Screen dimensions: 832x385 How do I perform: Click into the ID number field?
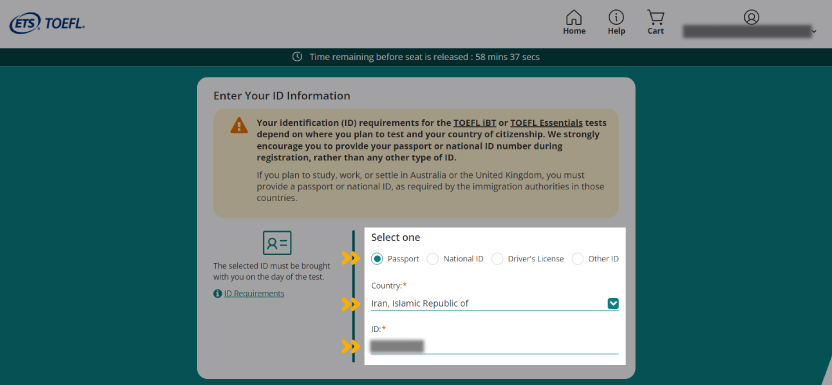pos(495,347)
